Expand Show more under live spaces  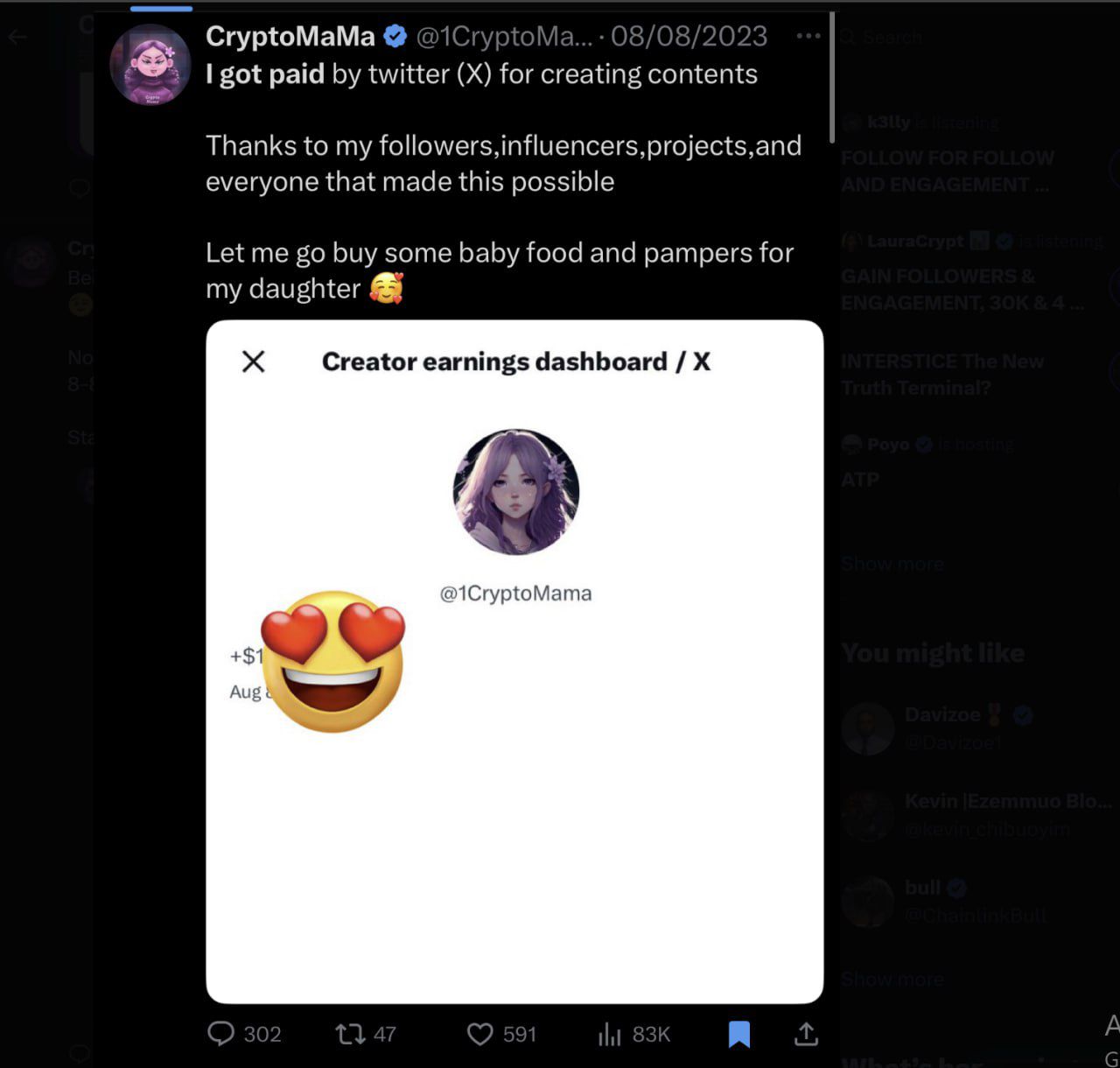(892, 564)
